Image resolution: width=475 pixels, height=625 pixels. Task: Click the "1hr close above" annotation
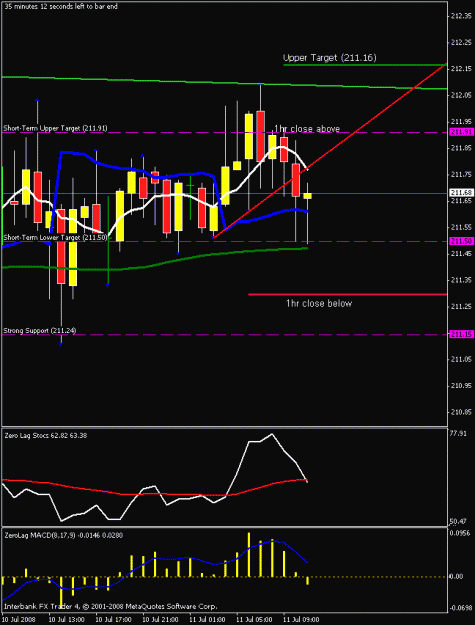(x=307, y=129)
